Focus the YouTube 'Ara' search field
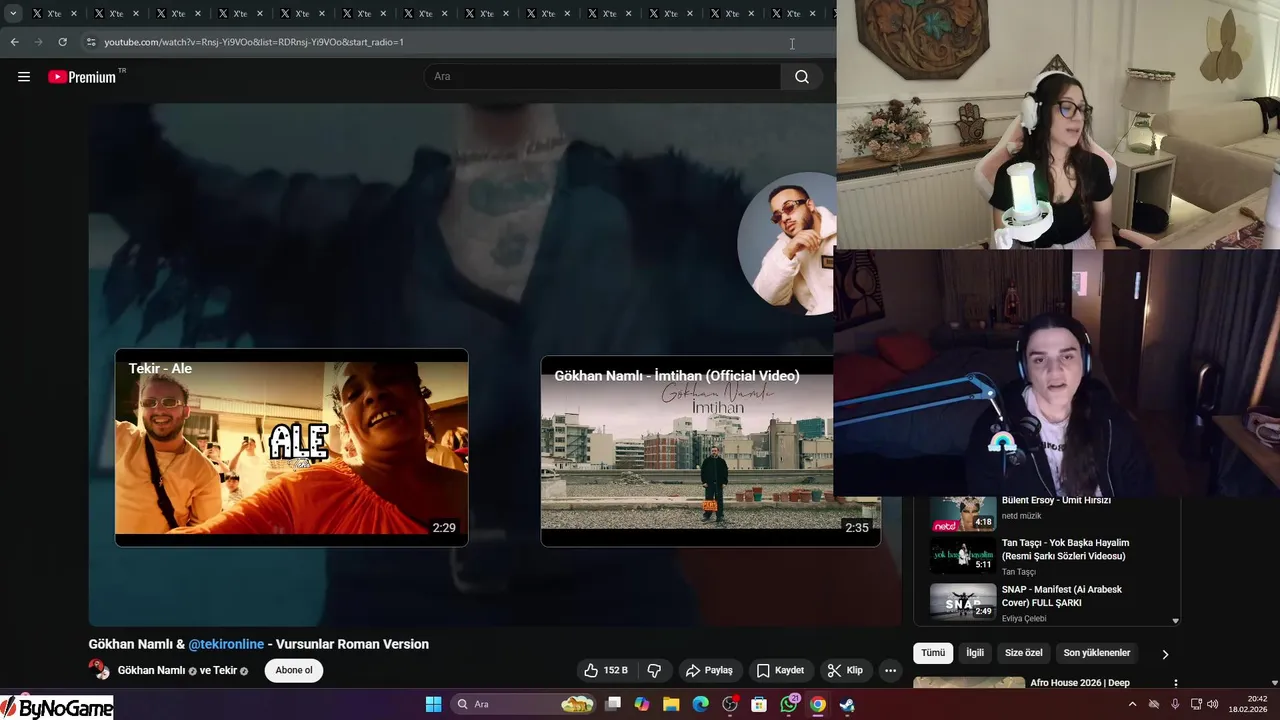 (x=603, y=77)
